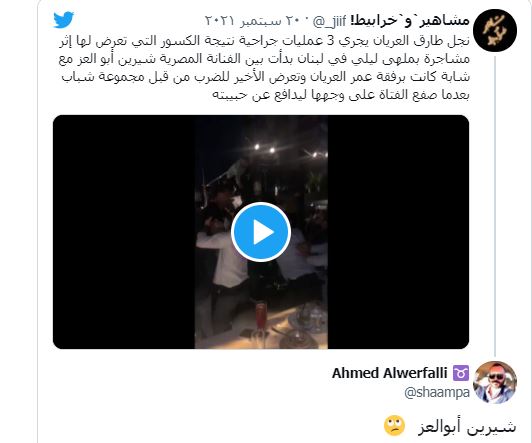Click the eye-rolling emoji in the reply
The width and height of the screenshot is (532, 443).
coord(394,425)
